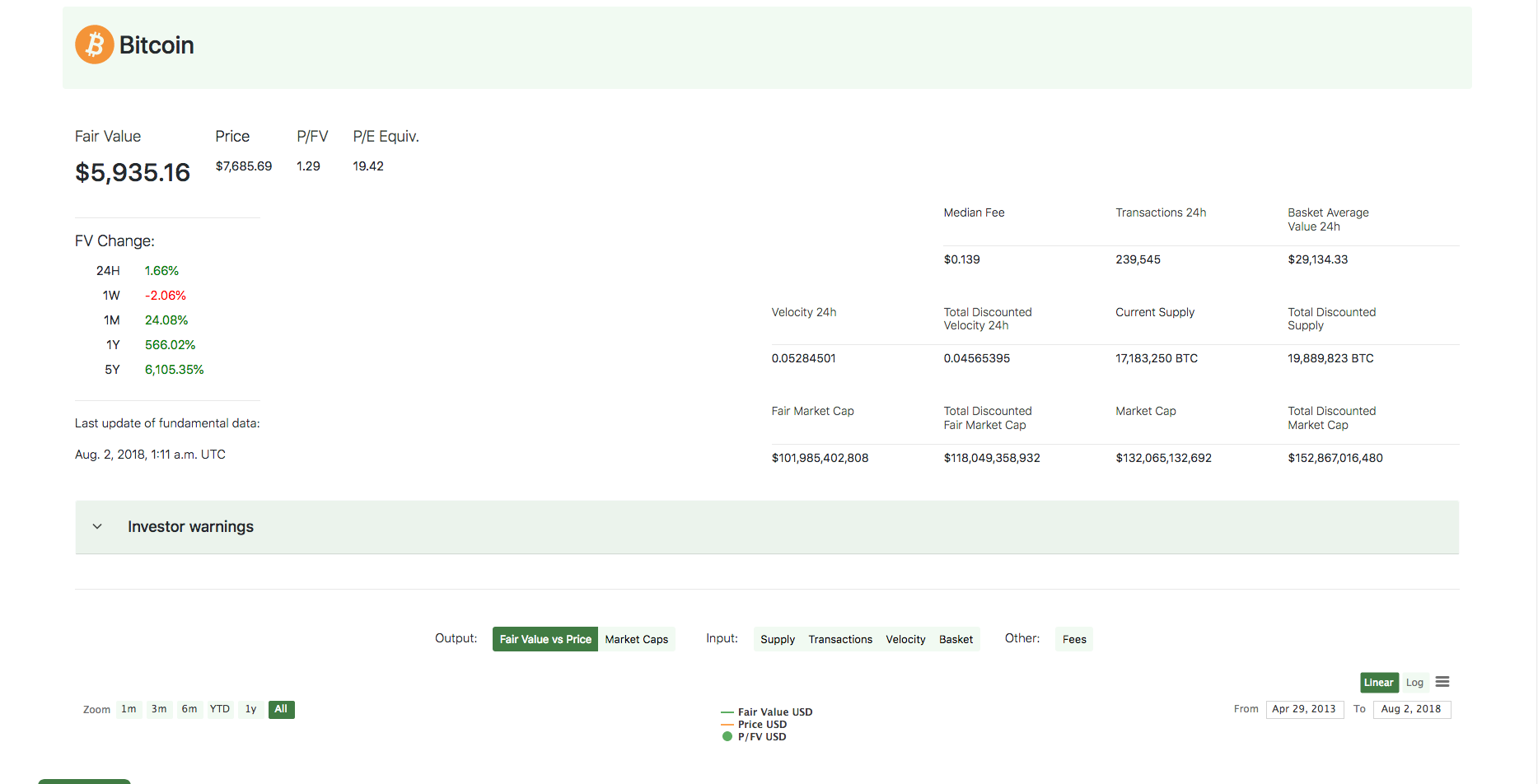Viewport: 1538px width, 784px height.
Task: Click the FV Change heading
Action: click(x=115, y=241)
